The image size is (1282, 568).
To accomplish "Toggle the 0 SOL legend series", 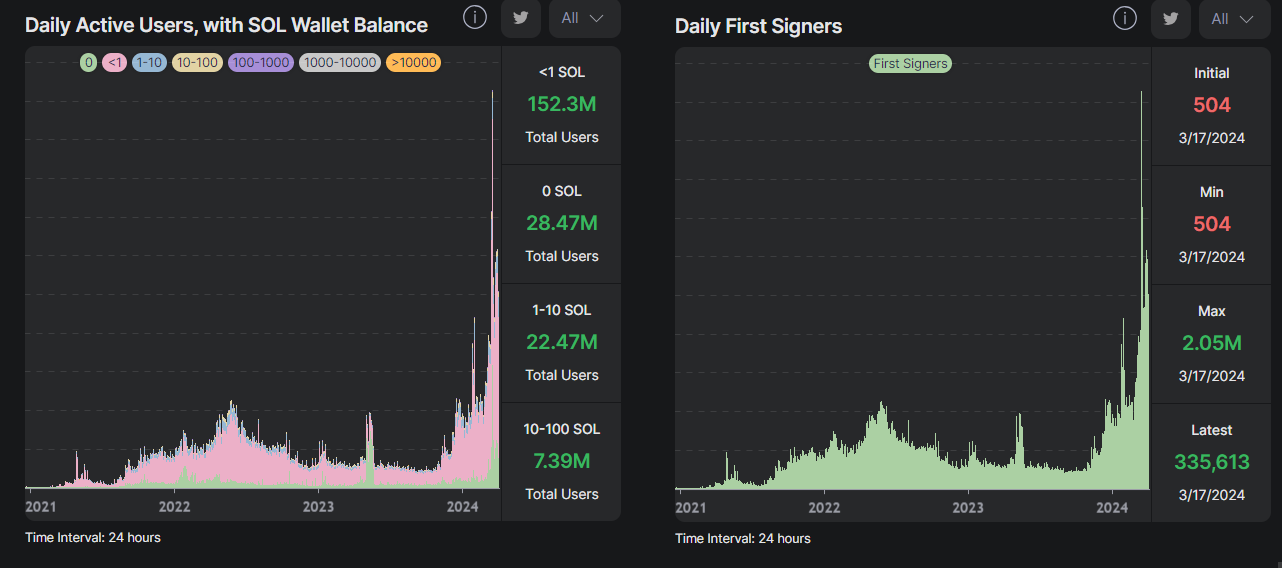I will pos(88,63).
